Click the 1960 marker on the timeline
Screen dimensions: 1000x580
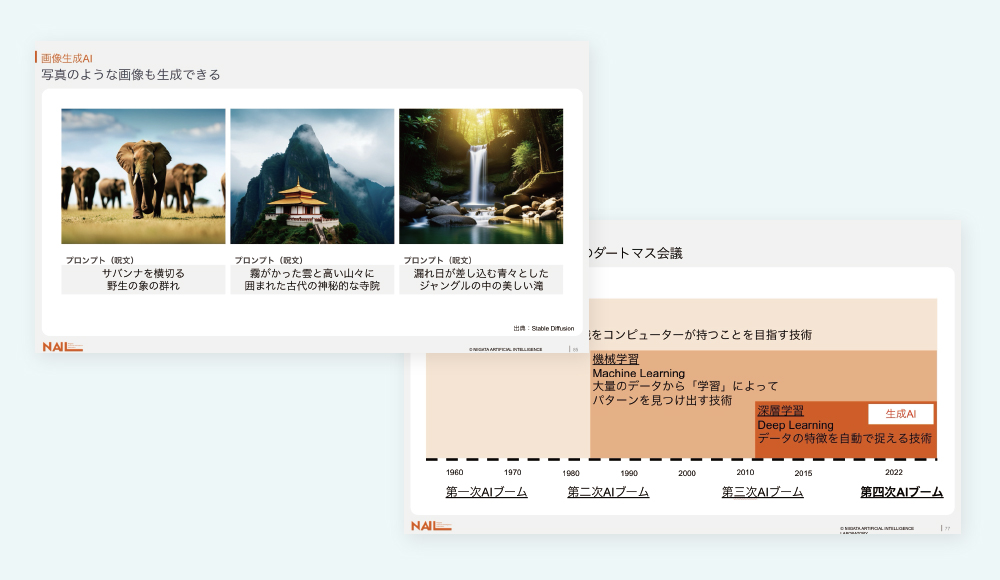click(x=454, y=472)
